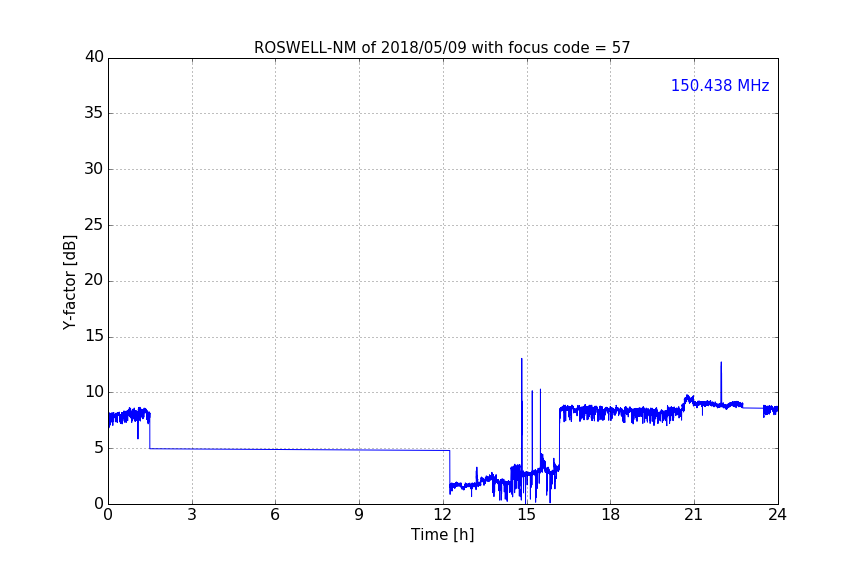The image size is (864, 576).
Task: Click y-axis tick label '35'
Action: tap(94, 113)
